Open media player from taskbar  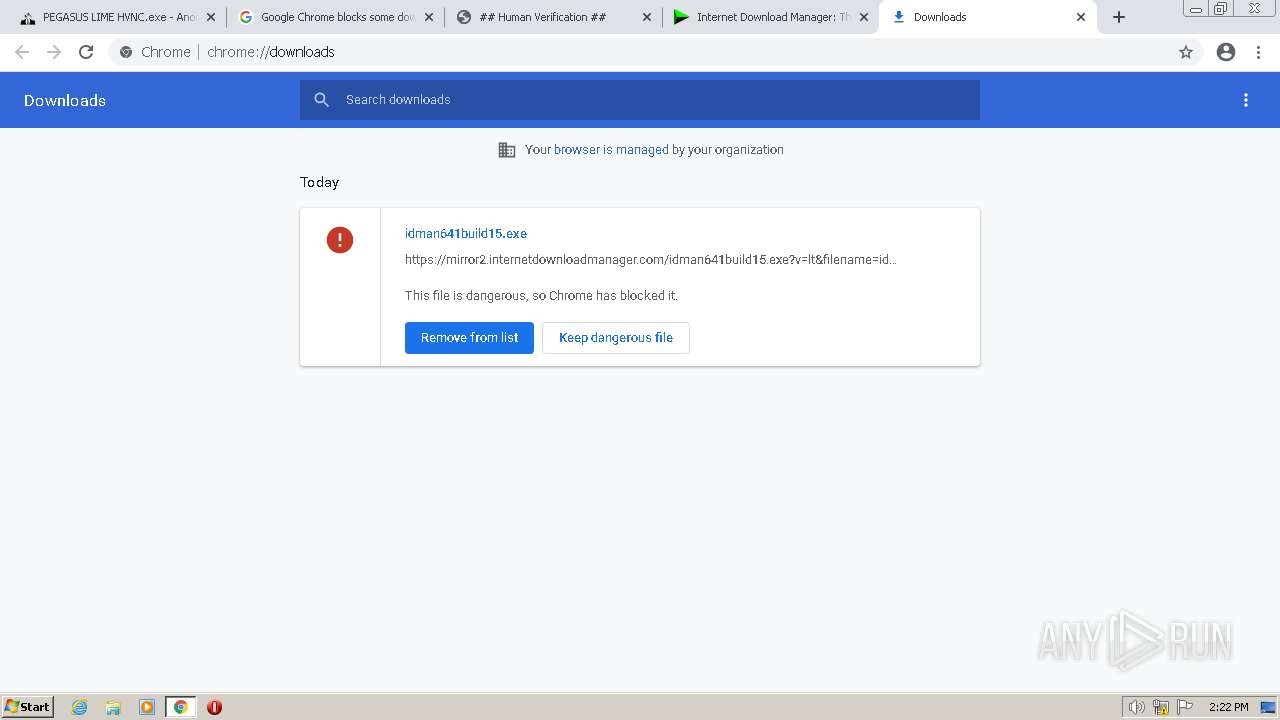pos(147,707)
